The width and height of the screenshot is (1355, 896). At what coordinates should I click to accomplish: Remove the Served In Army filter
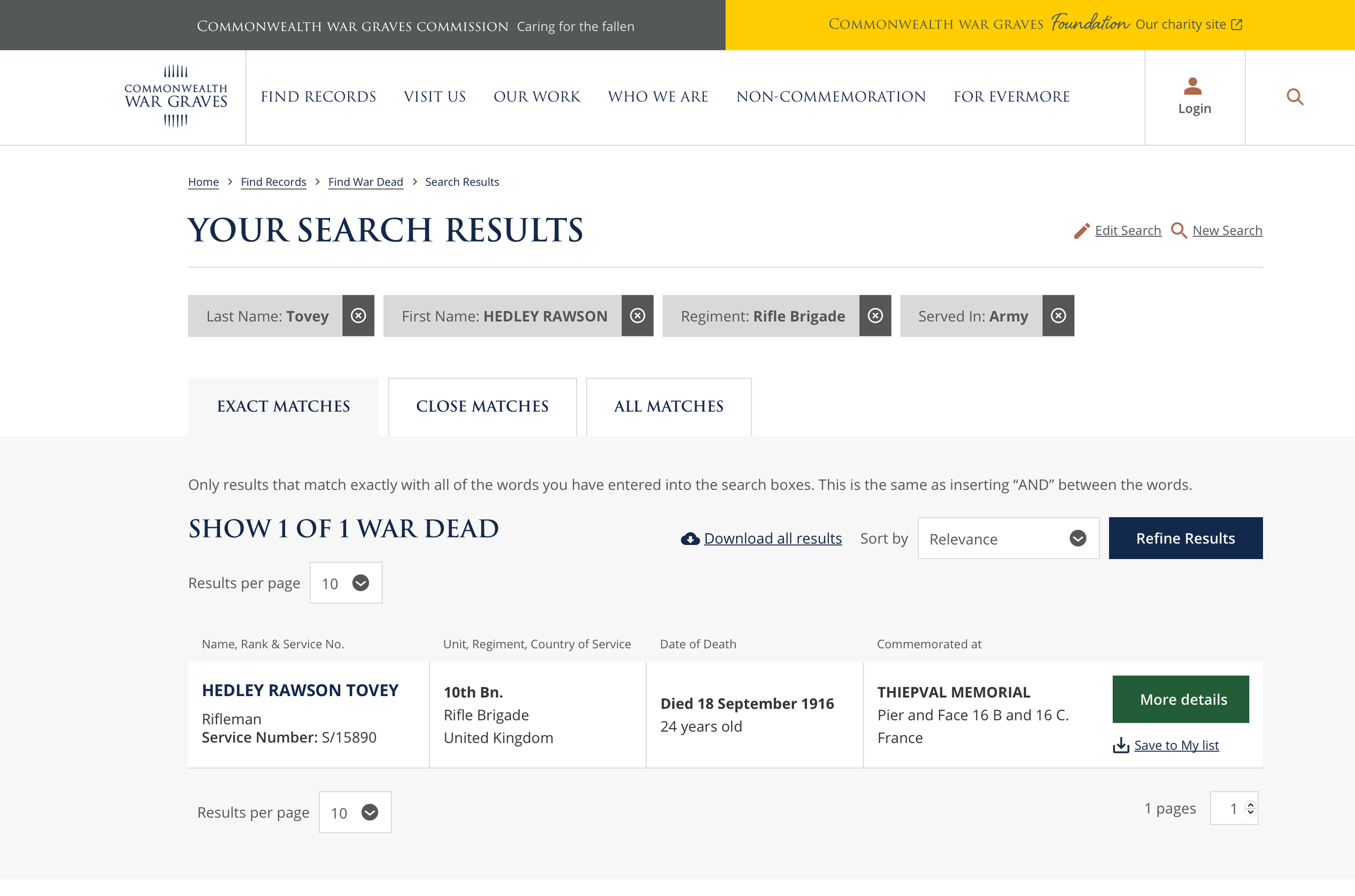tap(1059, 316)
